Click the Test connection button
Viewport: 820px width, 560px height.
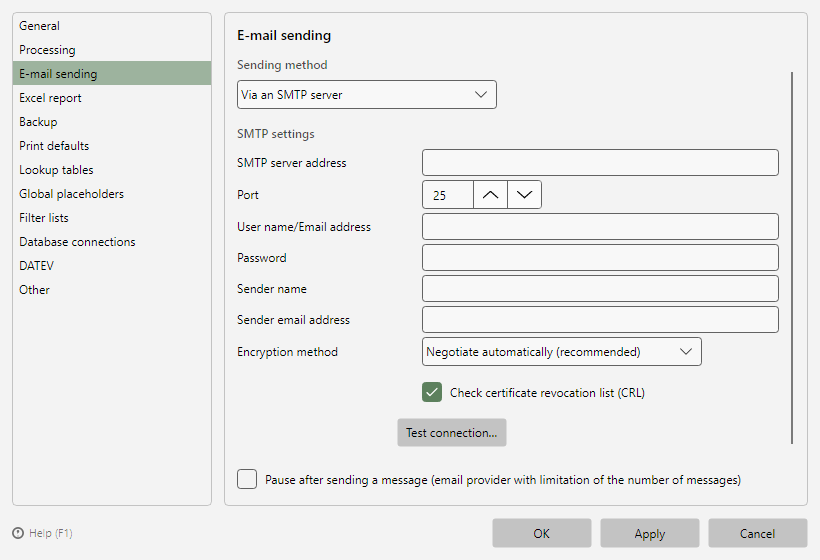[x=452, y=432]
